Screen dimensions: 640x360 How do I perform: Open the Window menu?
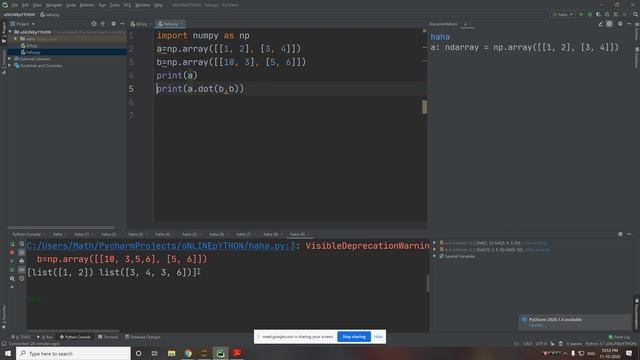142,5
